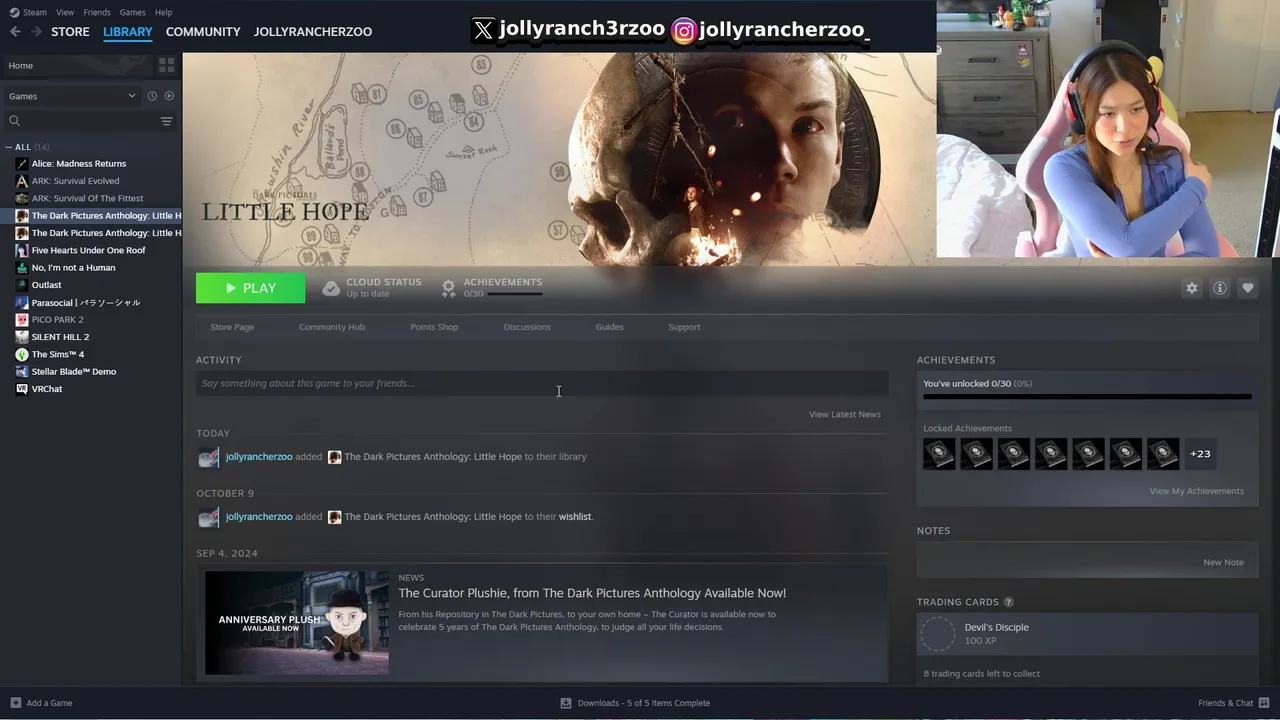Image resolution: width=1280 pixels, height=720 pixels.
Task: Go forward with the right arrow
Action: click(36, 32)
